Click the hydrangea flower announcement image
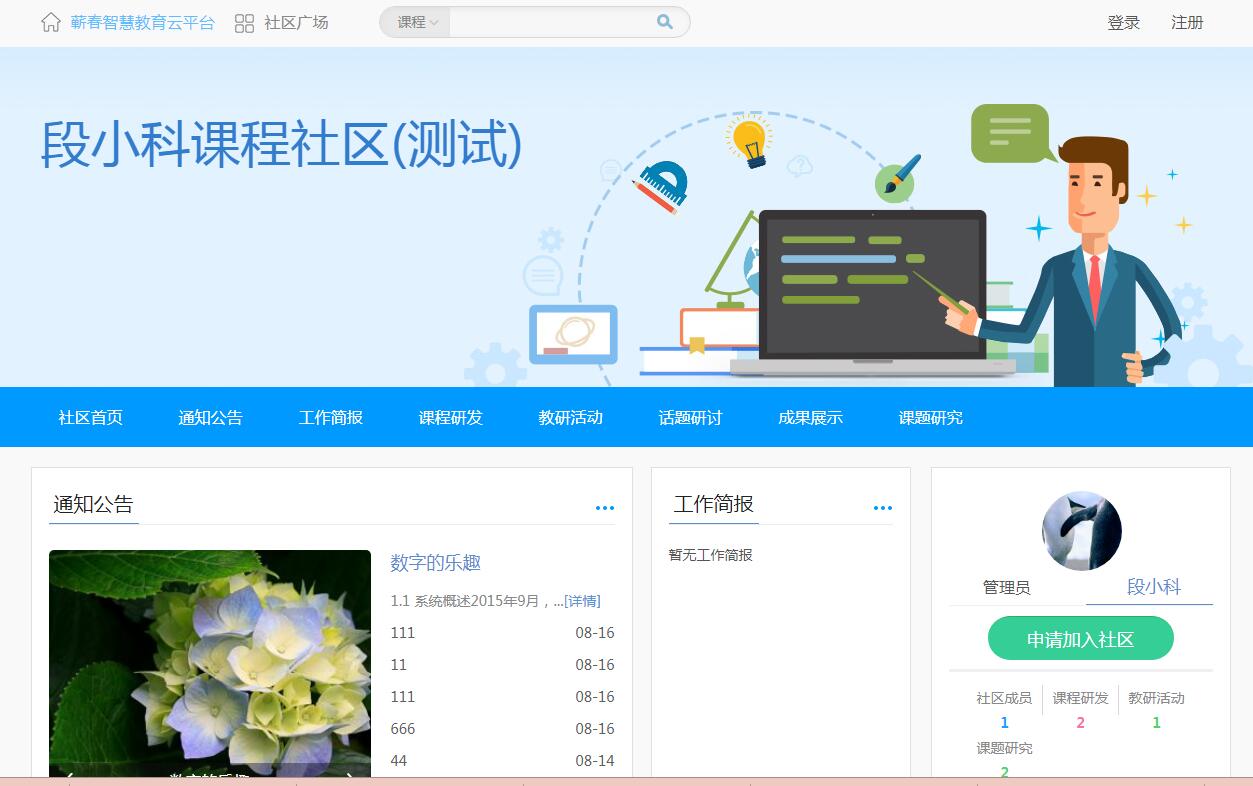Viewport: 1253px width, 786px height. click(210, 660)
